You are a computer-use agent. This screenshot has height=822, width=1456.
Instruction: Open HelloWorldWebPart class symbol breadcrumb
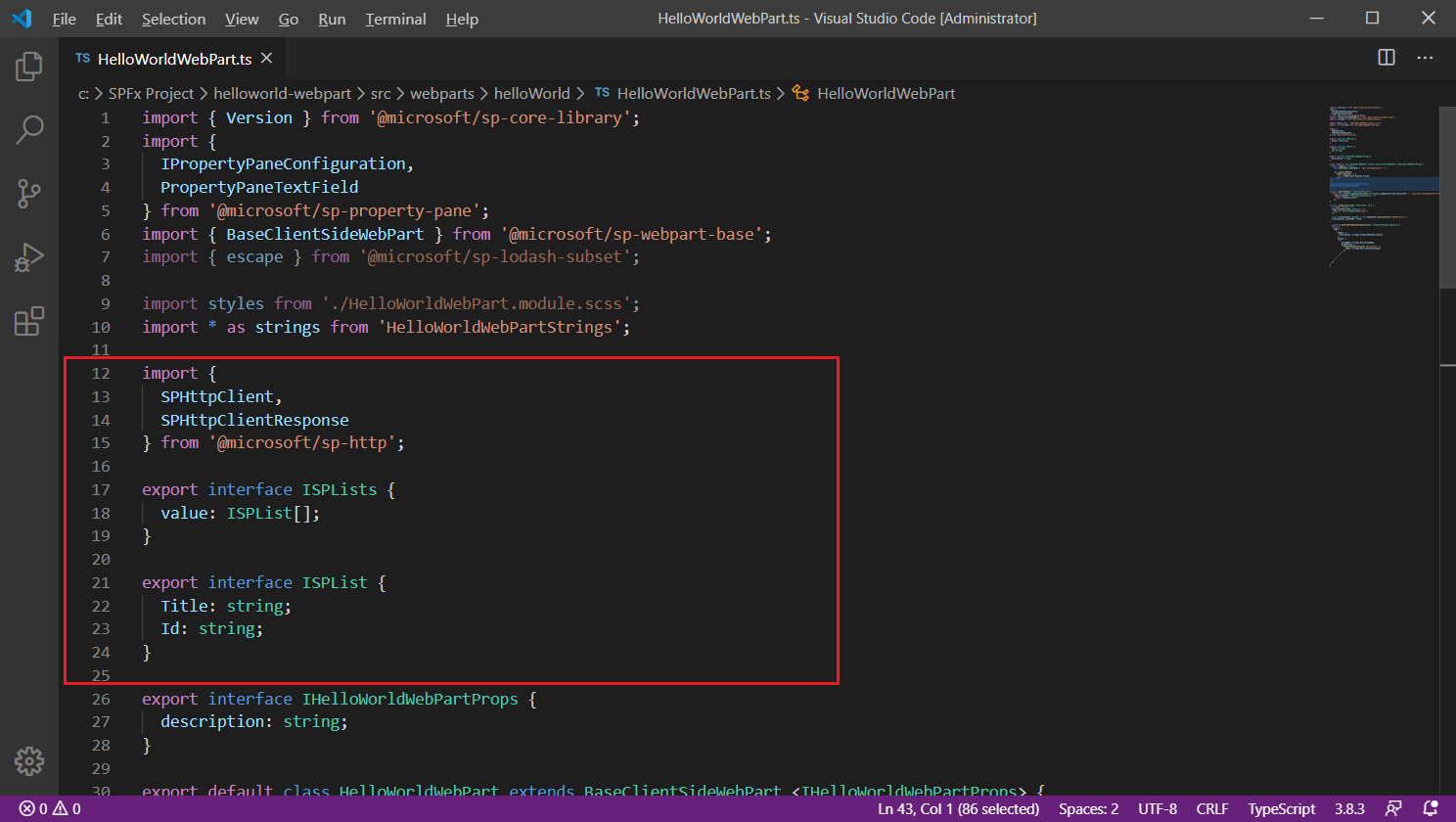click(x=886, y=93)
